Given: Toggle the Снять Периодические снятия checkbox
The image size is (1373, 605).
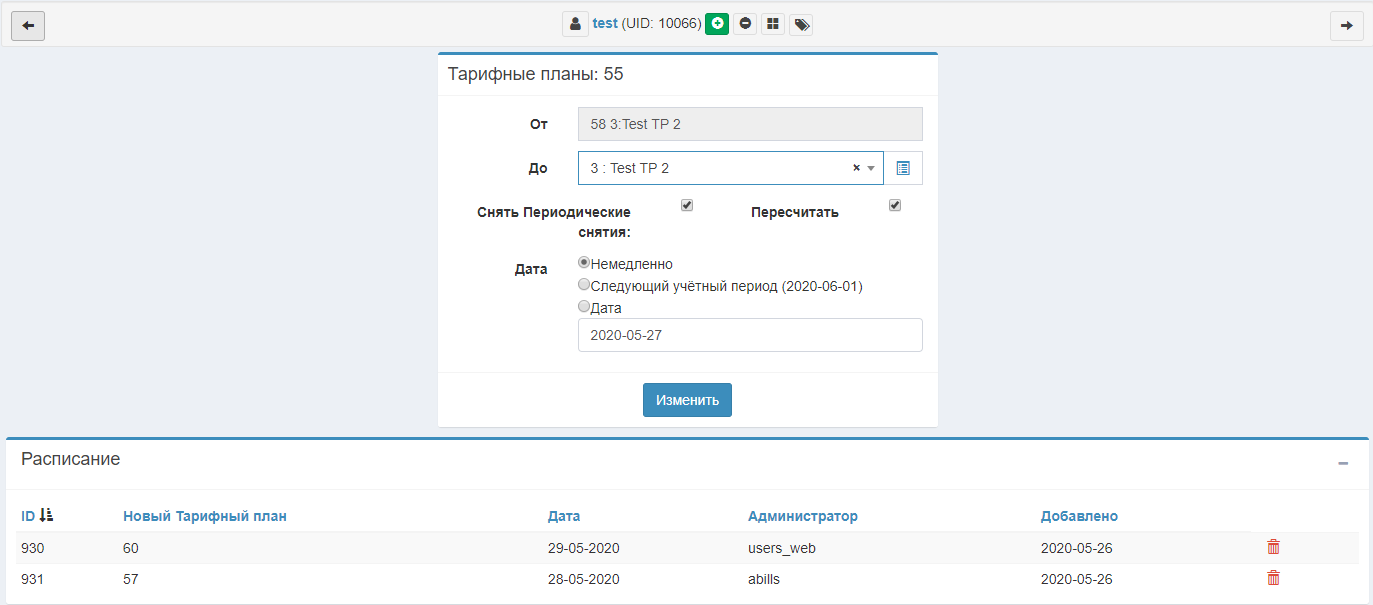Looking at the screenshot, I should [687, 206].
